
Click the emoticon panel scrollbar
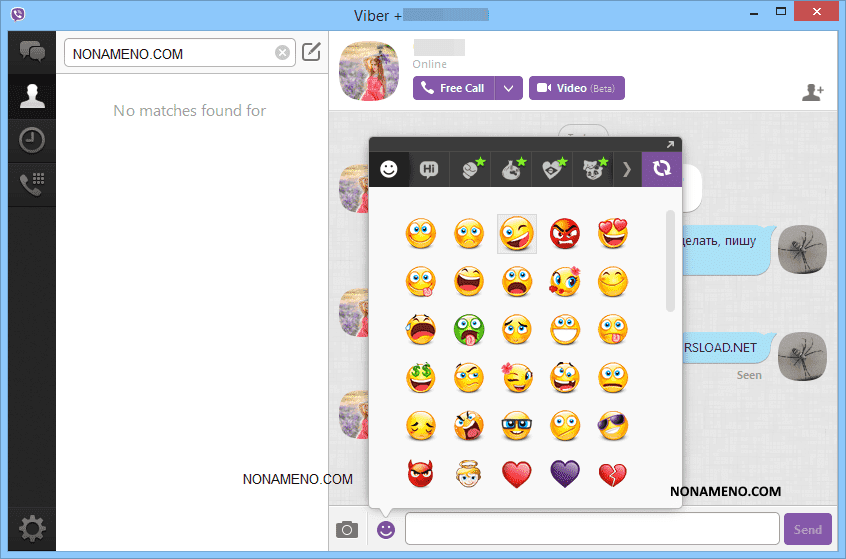pos(670,260)
